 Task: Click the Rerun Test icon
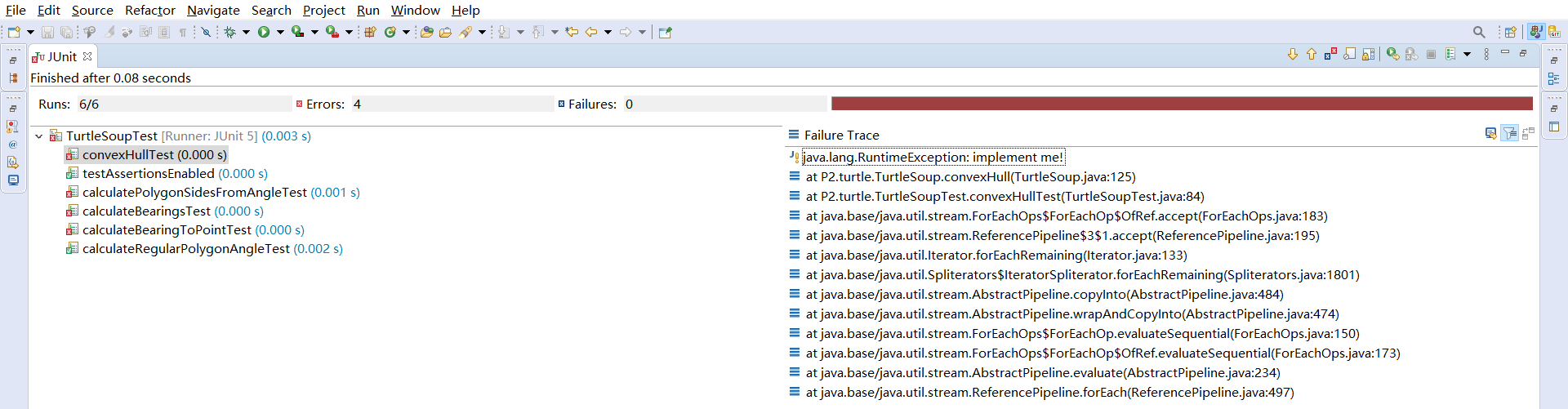coord(1393,54)
